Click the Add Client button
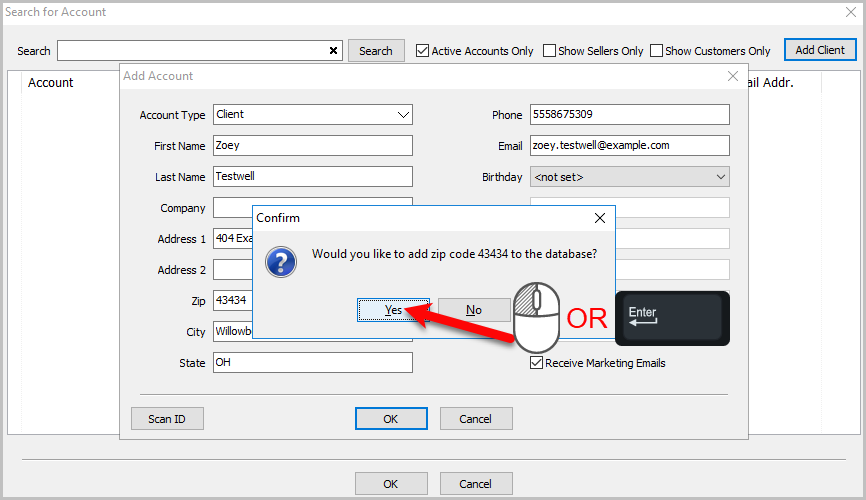Image resolution: width=866 pixels, height=500 pixels. tap(820, 50)
